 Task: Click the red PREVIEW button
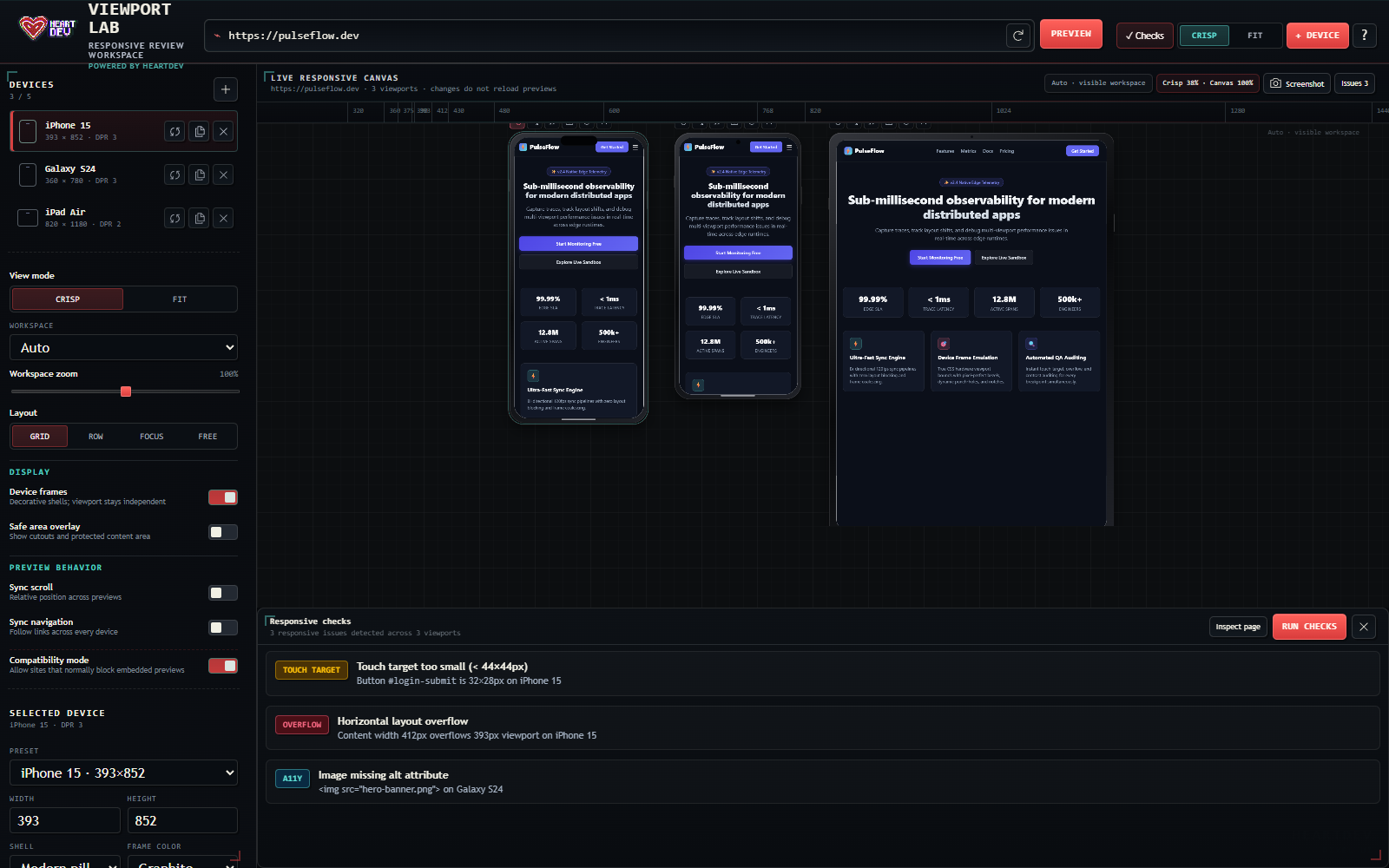point(1071,34)
